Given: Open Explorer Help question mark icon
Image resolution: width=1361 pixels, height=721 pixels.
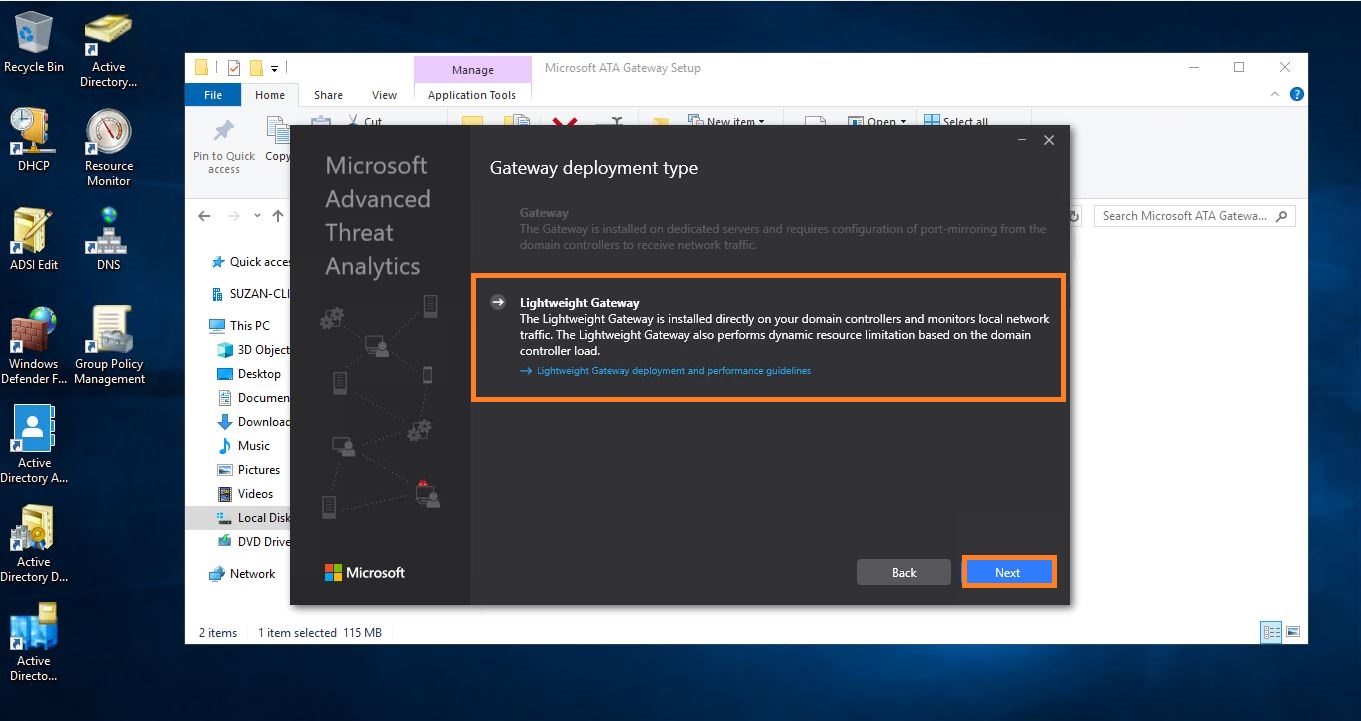Looking at the screenshot, I should coord(1296,94).
